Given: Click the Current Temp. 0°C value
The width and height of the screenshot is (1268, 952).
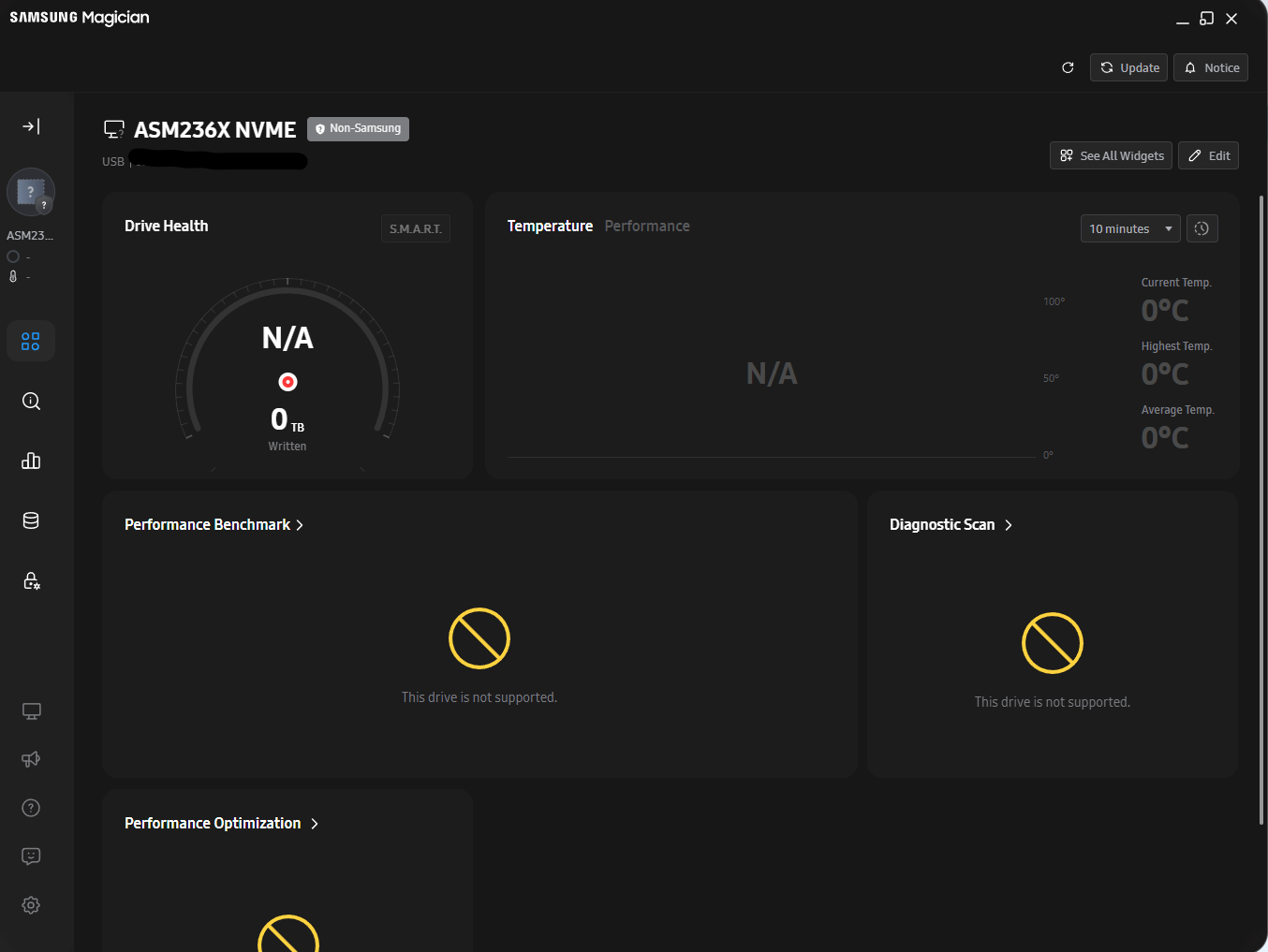Looking at the screenshot, I should coord(1165,310).
